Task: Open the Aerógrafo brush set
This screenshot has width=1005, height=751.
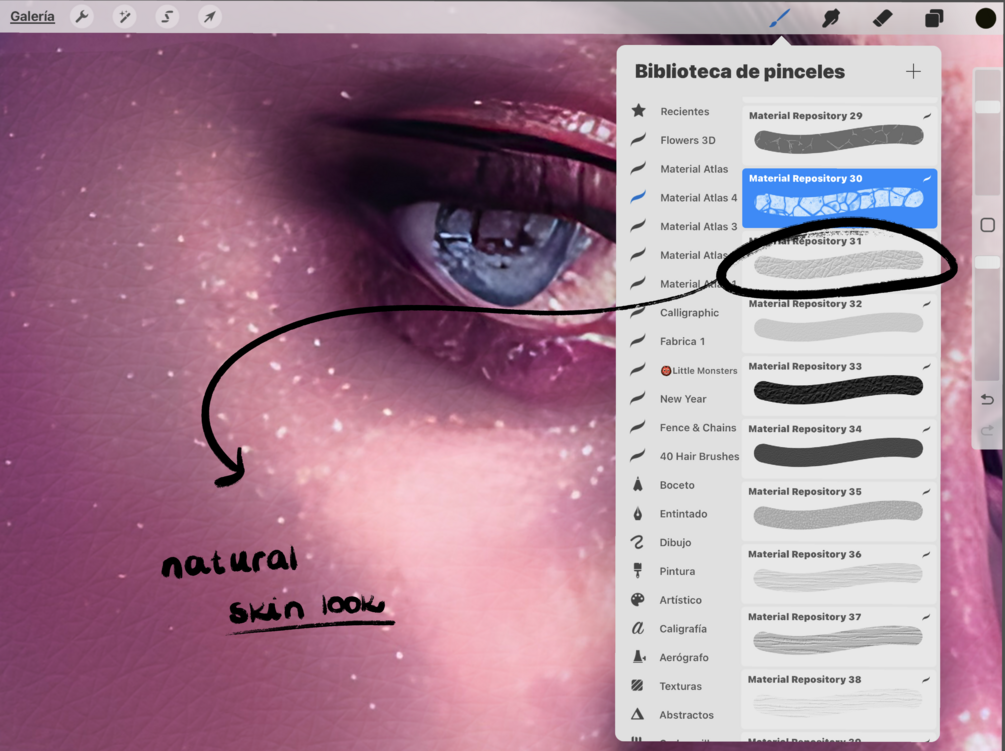Action: pyautogui.click(x=685, y=657)
